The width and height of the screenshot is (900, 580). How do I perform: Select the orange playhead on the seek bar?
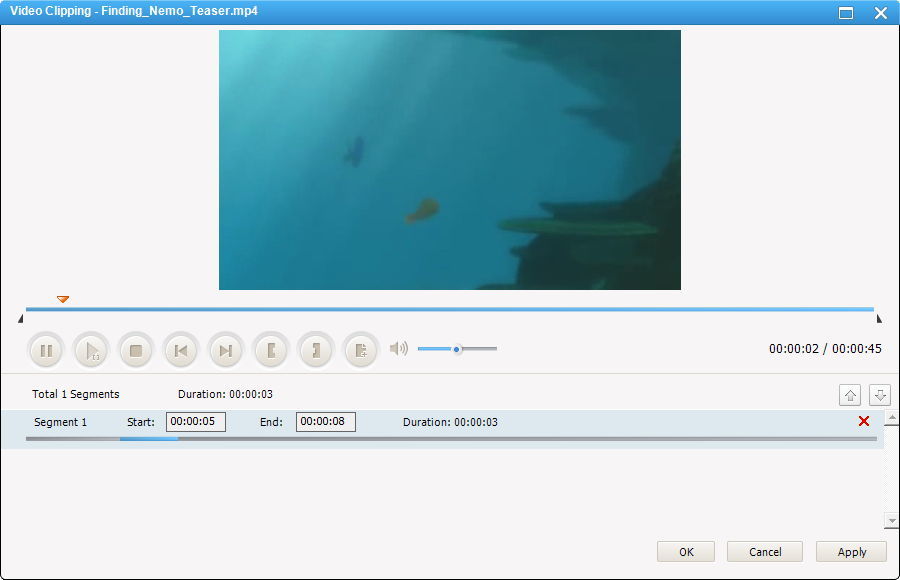pyautogui.click(x=62, y=299)
